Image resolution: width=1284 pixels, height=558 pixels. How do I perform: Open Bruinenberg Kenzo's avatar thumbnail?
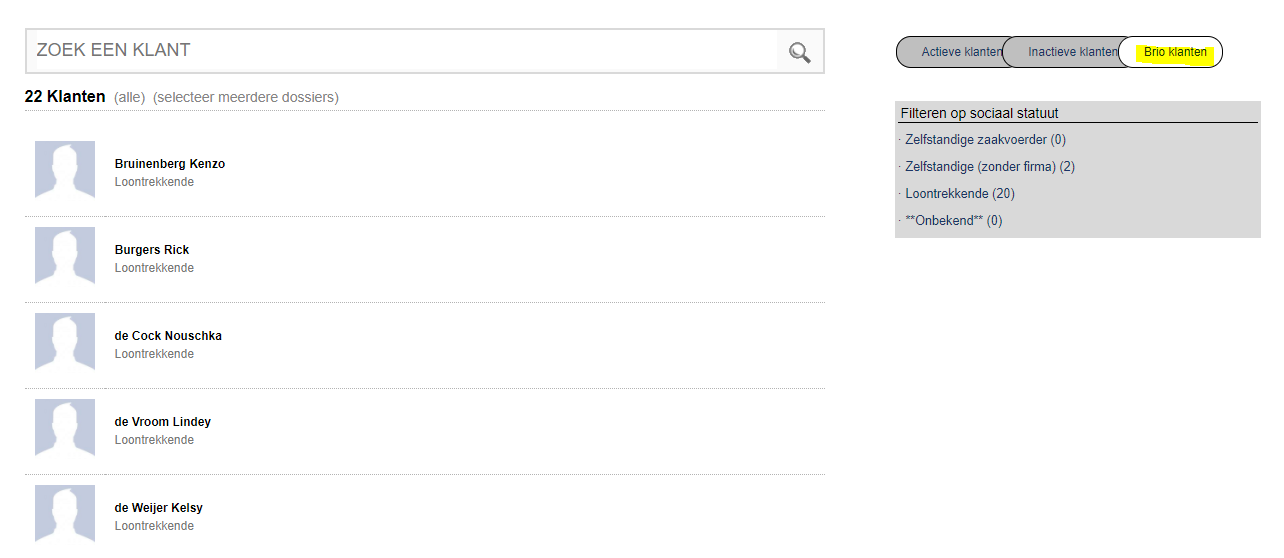(65, 170)
